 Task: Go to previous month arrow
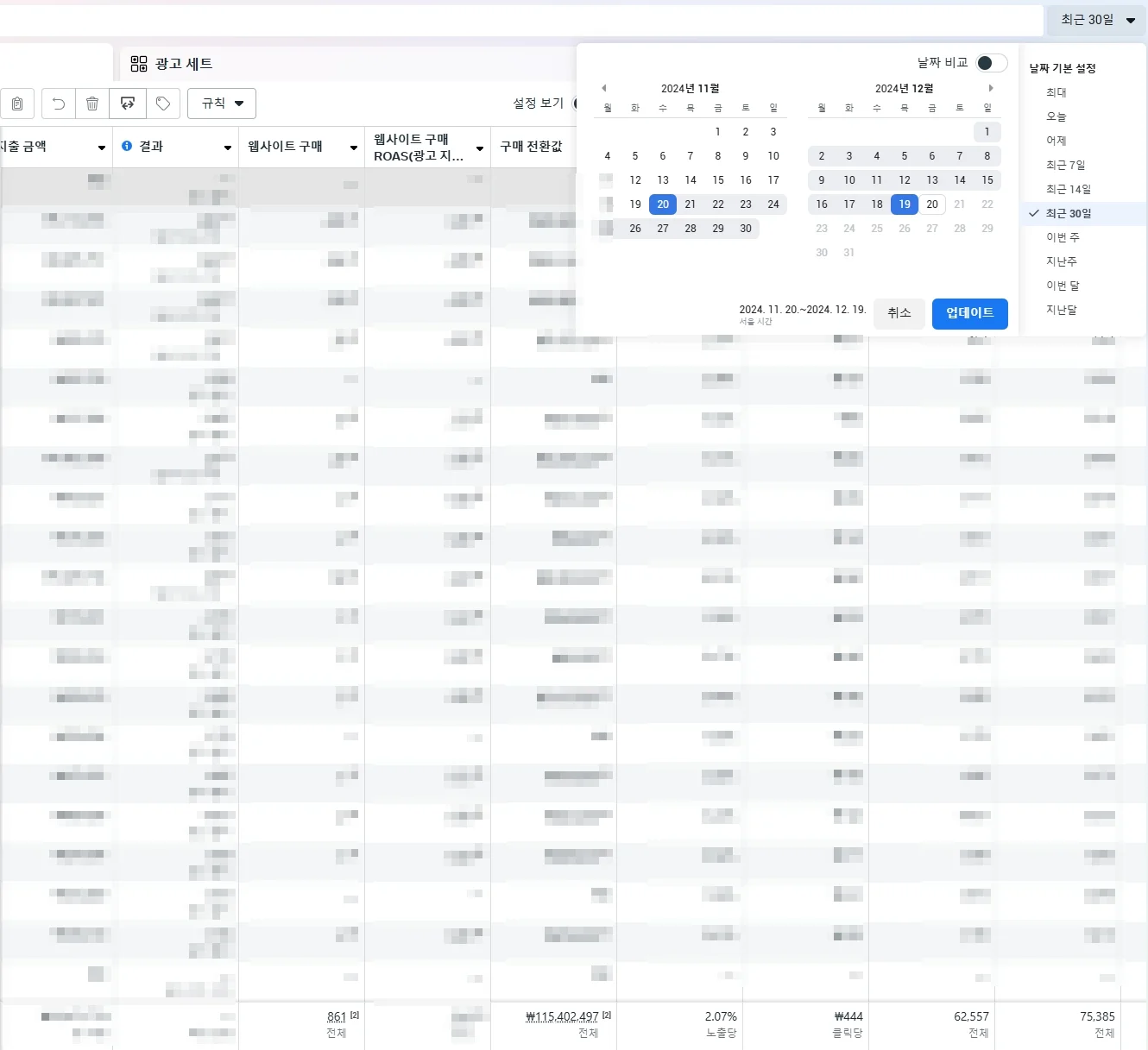604,88
